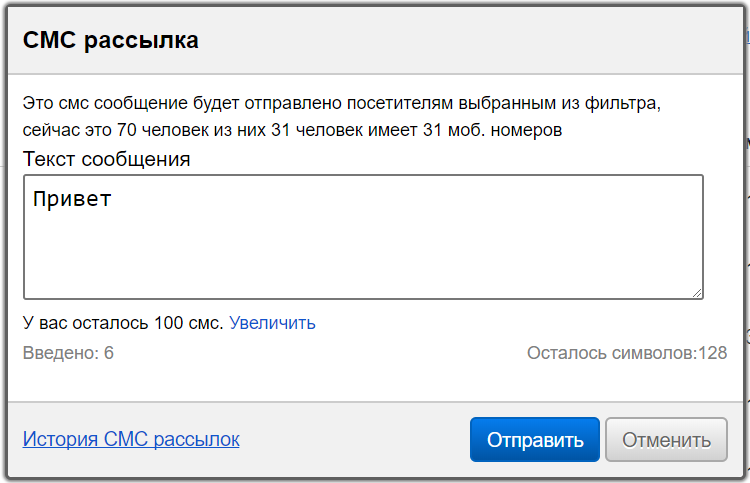Screen dimensions: 750x483
Task: Click the СМС рассылка dialog title
Action: tap(111, 40)
